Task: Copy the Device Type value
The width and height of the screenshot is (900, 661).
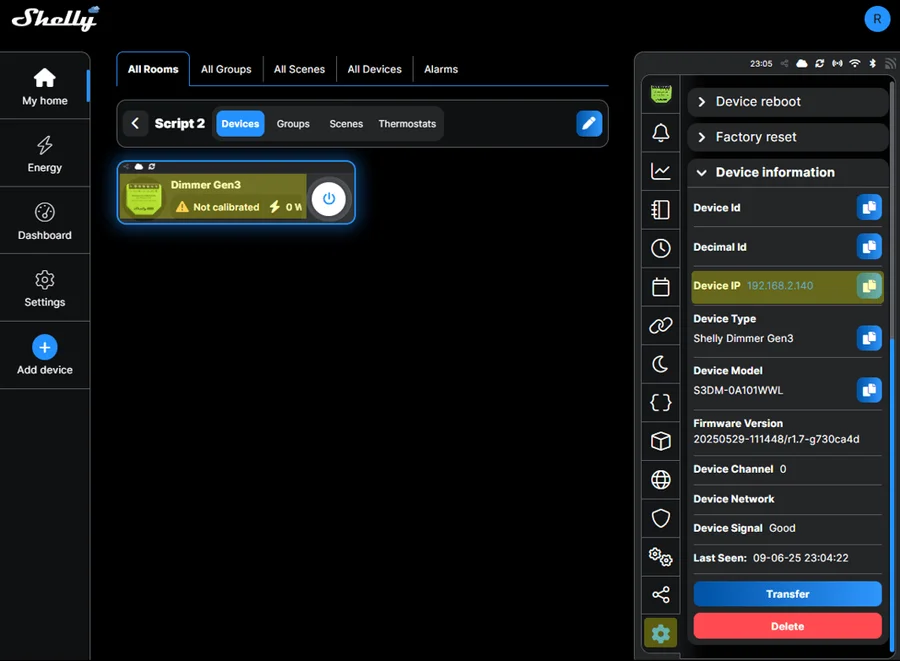Action: coord(869,338)
